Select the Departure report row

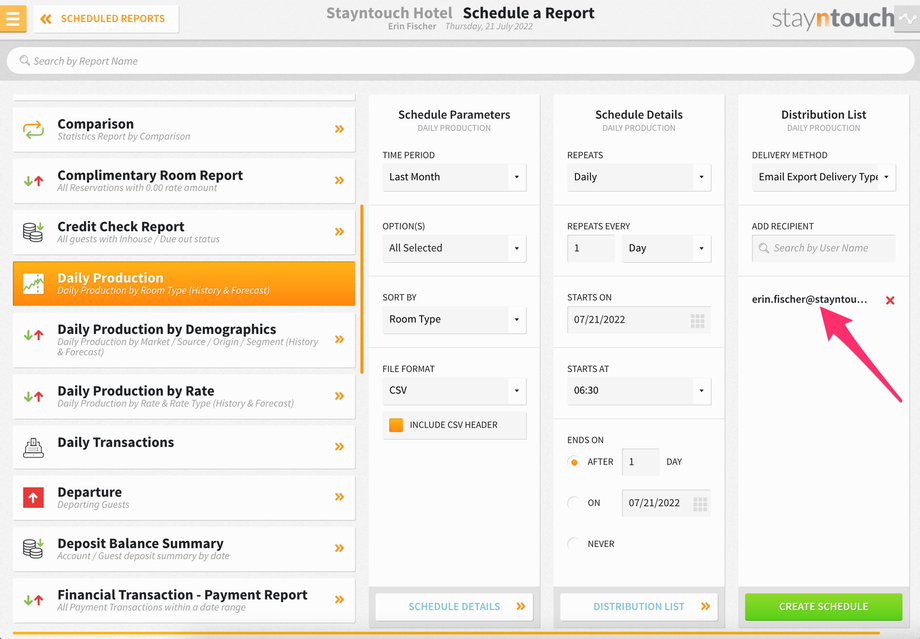click(x=184, y=498)
